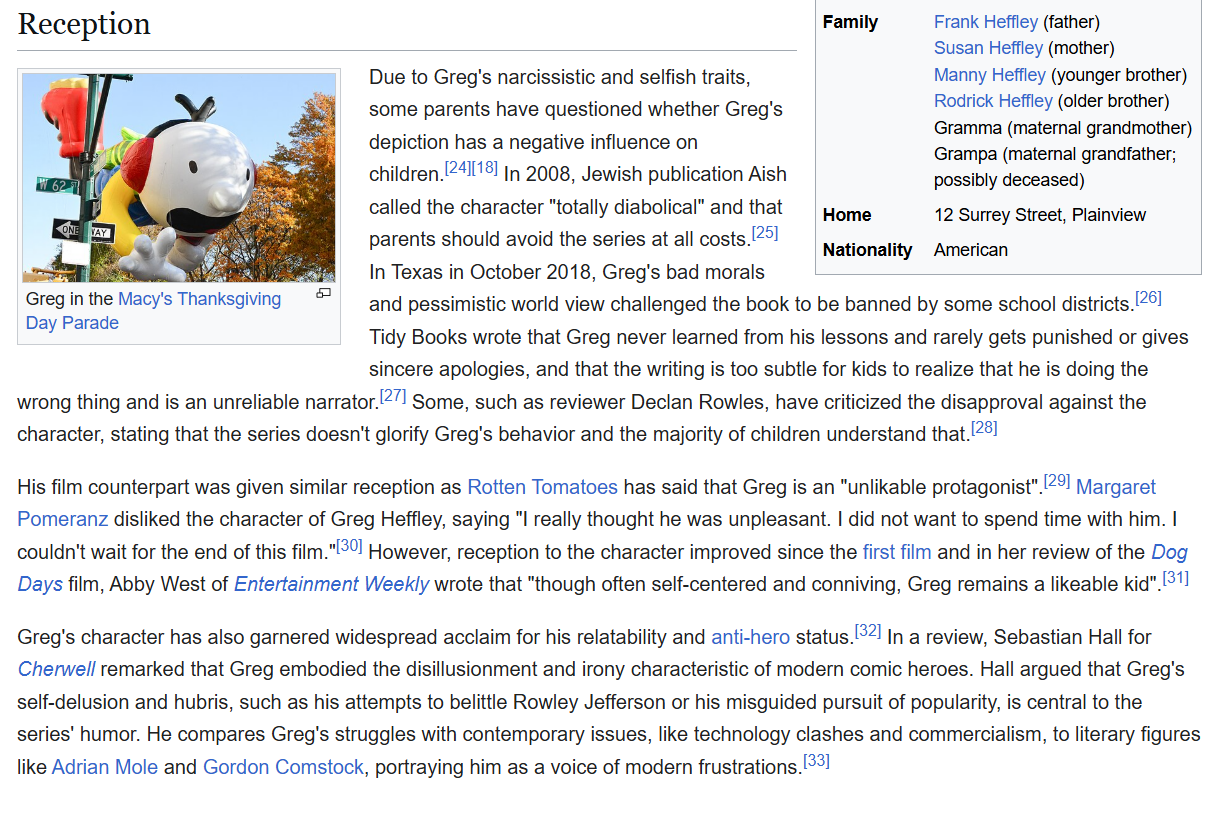Open the Cherwell publication link
The width and height of the screenshot is (1228, 814).
[x=57, y=670]
